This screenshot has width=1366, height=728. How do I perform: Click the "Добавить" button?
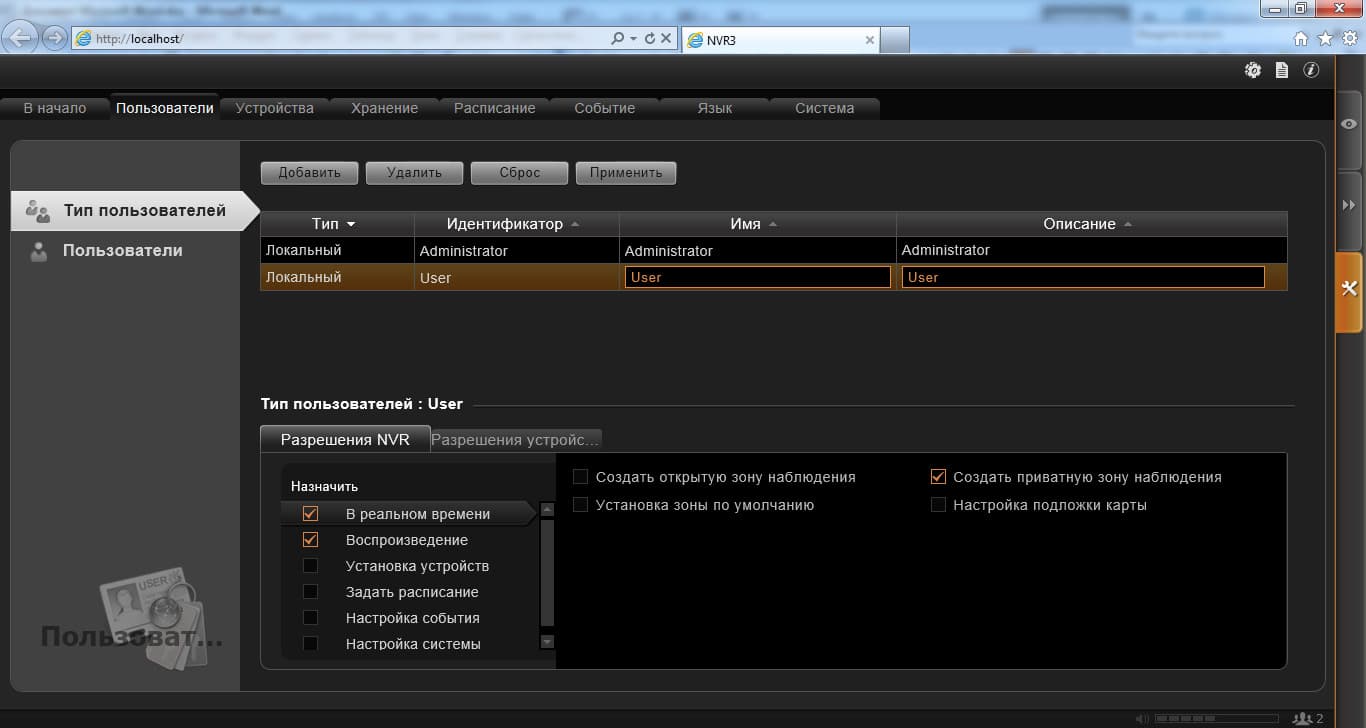[x=310, y=173]
